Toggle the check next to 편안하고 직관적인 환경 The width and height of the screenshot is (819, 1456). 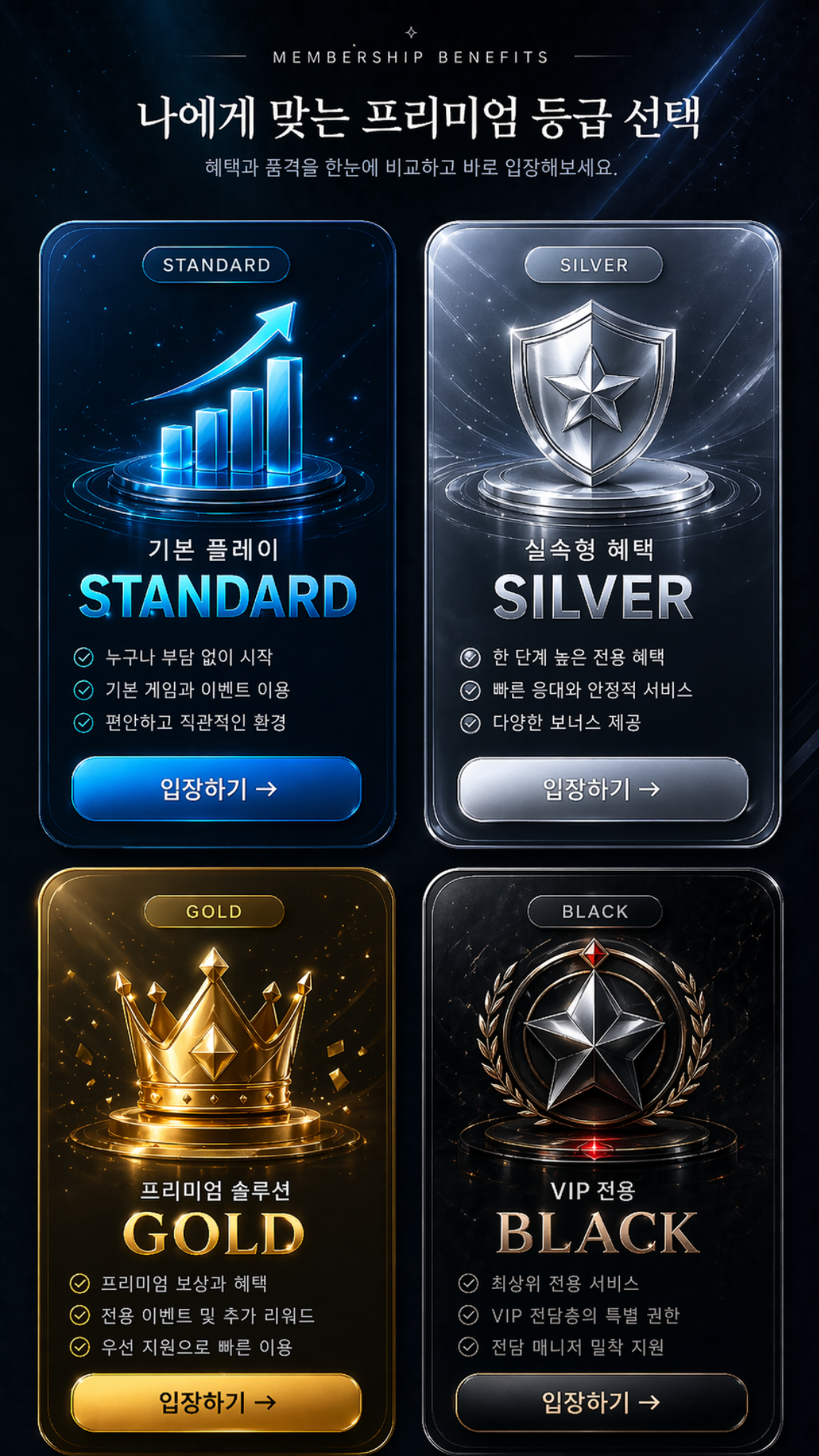point(84,722)
